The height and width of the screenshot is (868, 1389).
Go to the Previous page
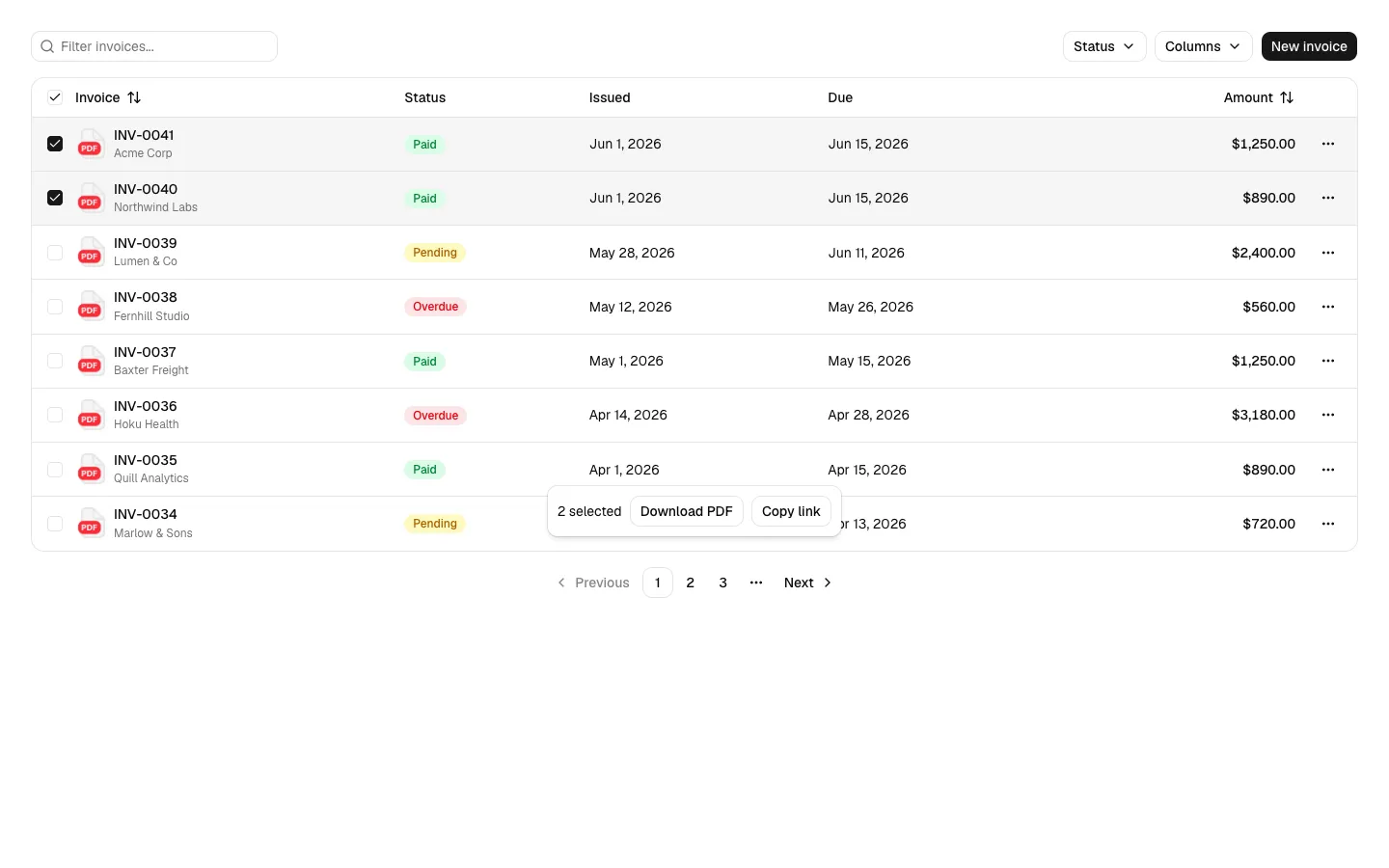pyautogui.click(x=593, y=583)
